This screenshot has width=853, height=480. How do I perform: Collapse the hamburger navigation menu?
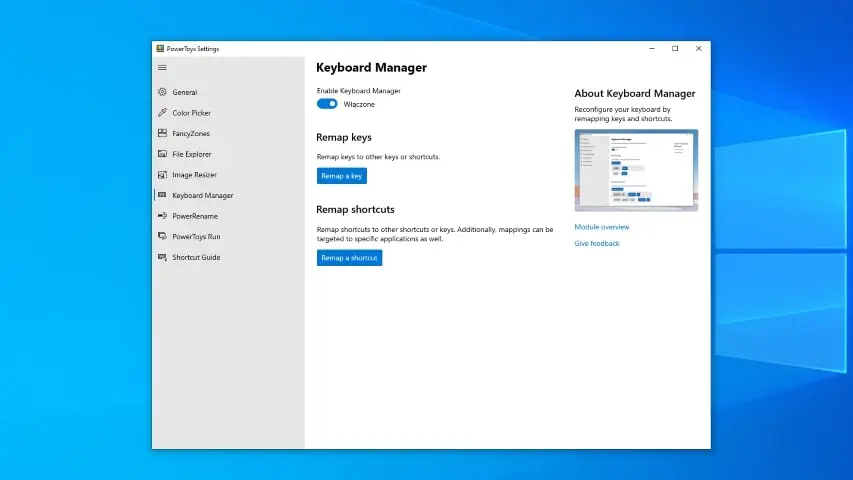click(x=163, y=68)
